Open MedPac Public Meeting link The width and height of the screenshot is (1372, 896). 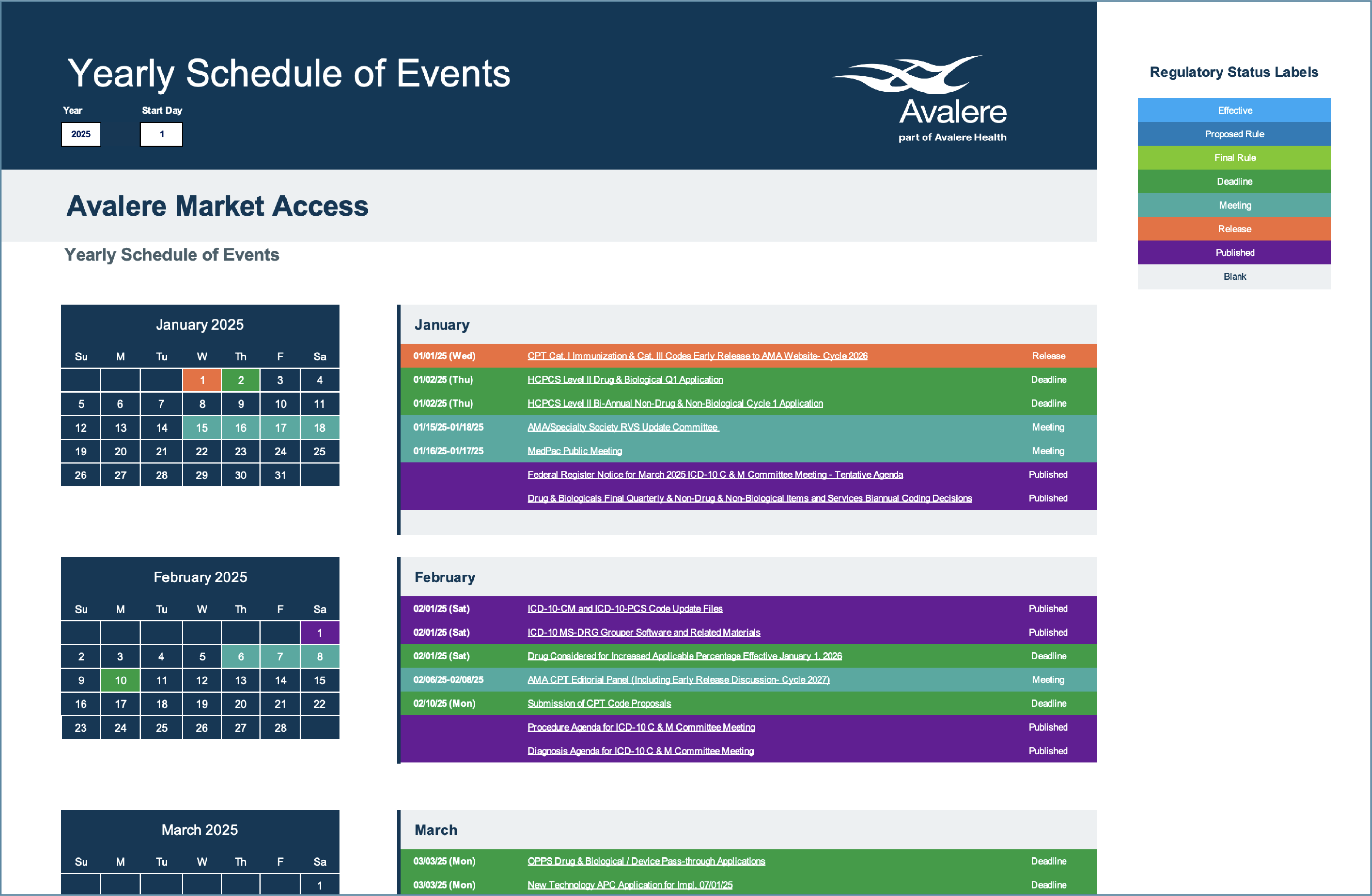pyautogui.click(x=574, y=451)
